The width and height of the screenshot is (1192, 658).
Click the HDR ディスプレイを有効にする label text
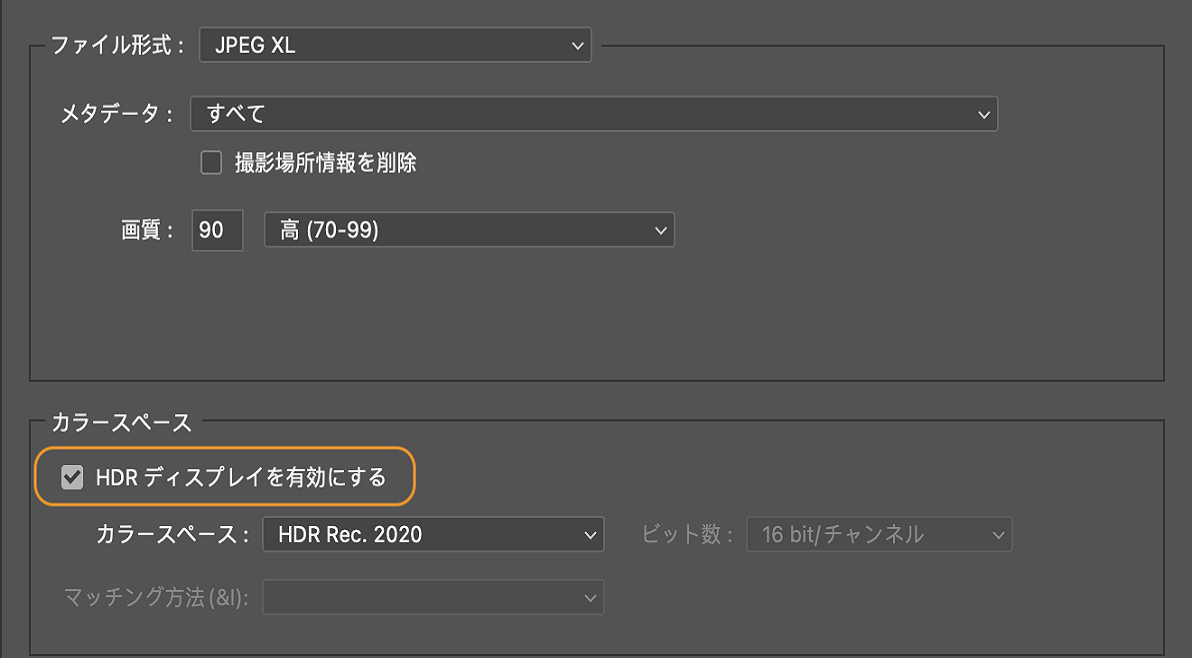pos(240,478)
